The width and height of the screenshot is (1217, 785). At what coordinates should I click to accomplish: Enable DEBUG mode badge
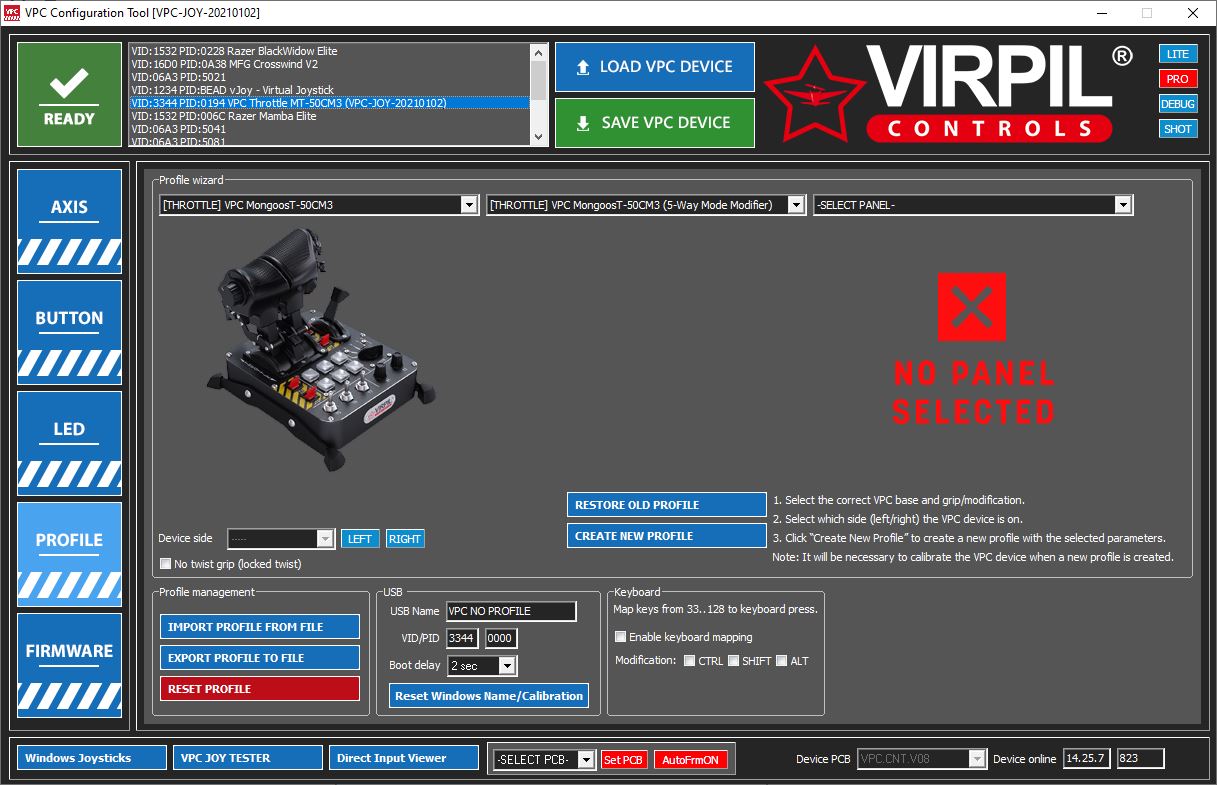pos(1178,103)
